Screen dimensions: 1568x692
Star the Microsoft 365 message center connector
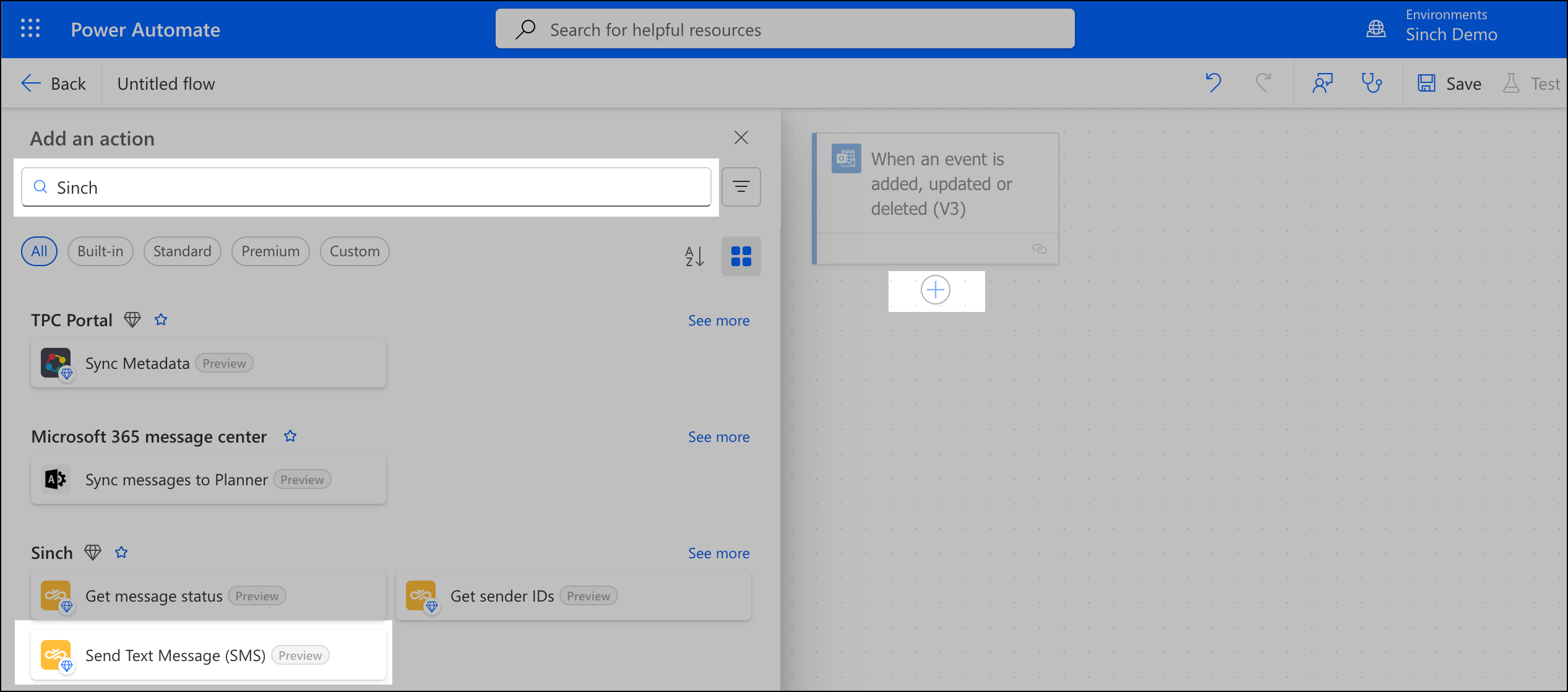(x=290, y=436)
